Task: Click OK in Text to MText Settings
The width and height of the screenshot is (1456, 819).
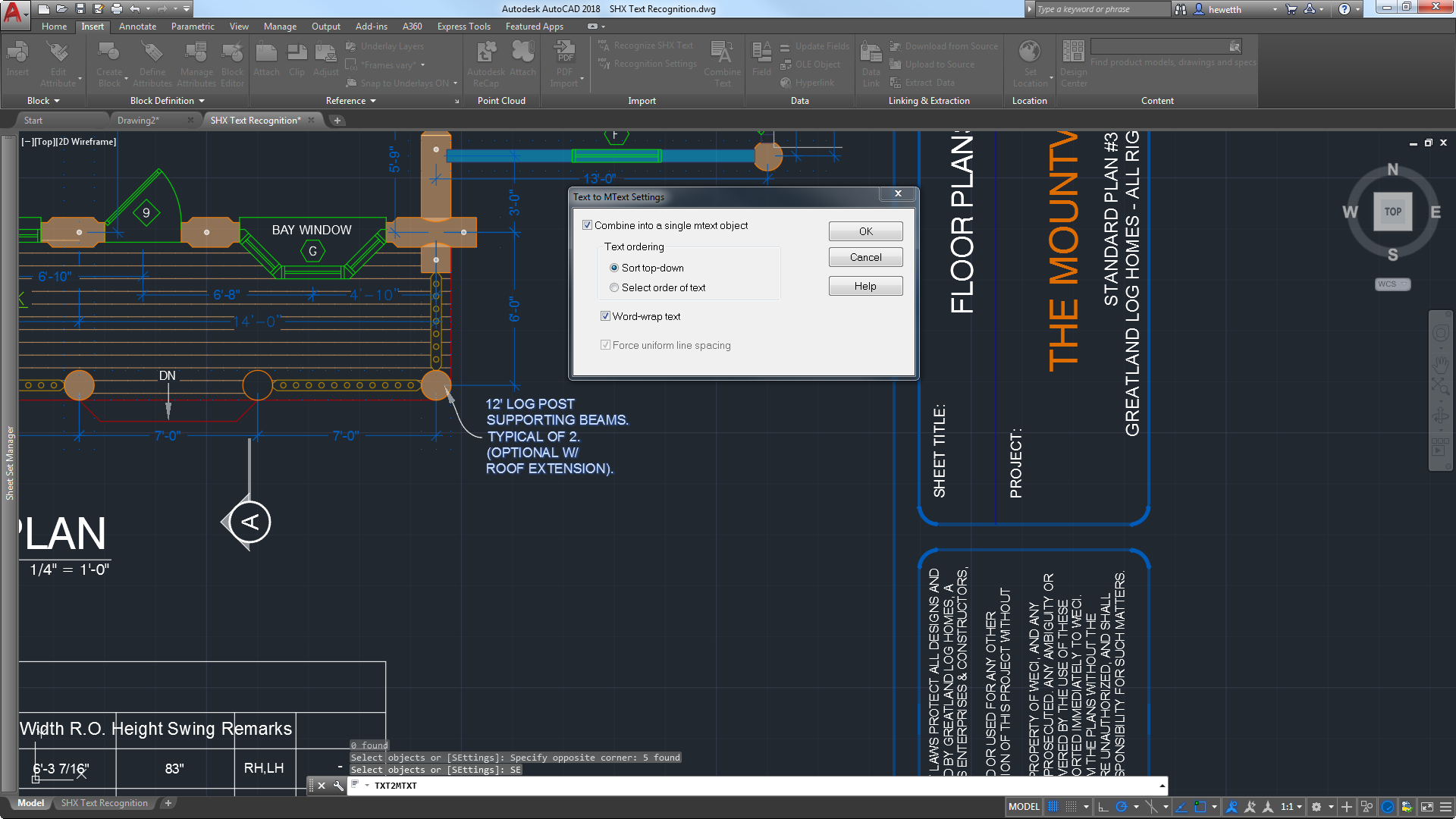Action: [865, 231]
